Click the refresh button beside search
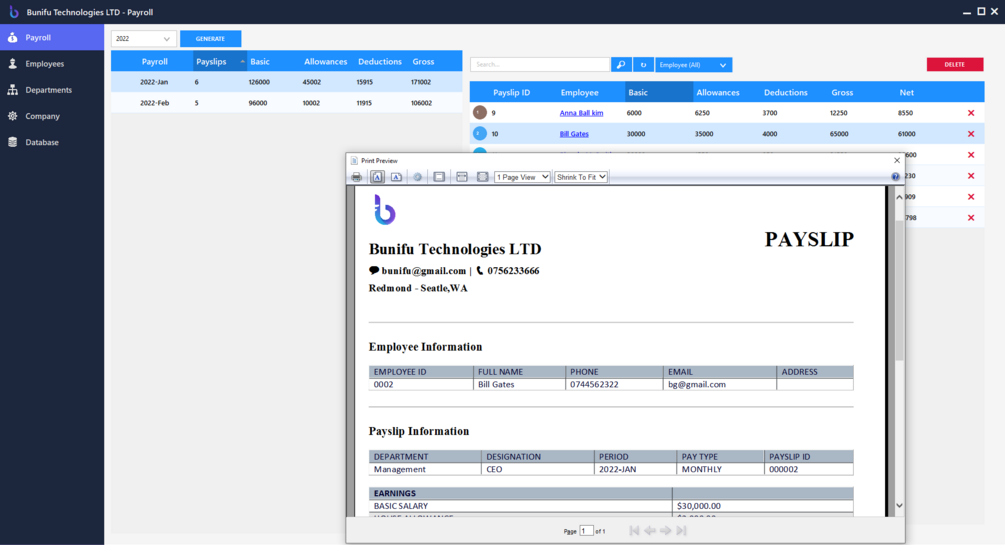The image size is (1005, 545). pyautogui.click(x=644, y=65)
